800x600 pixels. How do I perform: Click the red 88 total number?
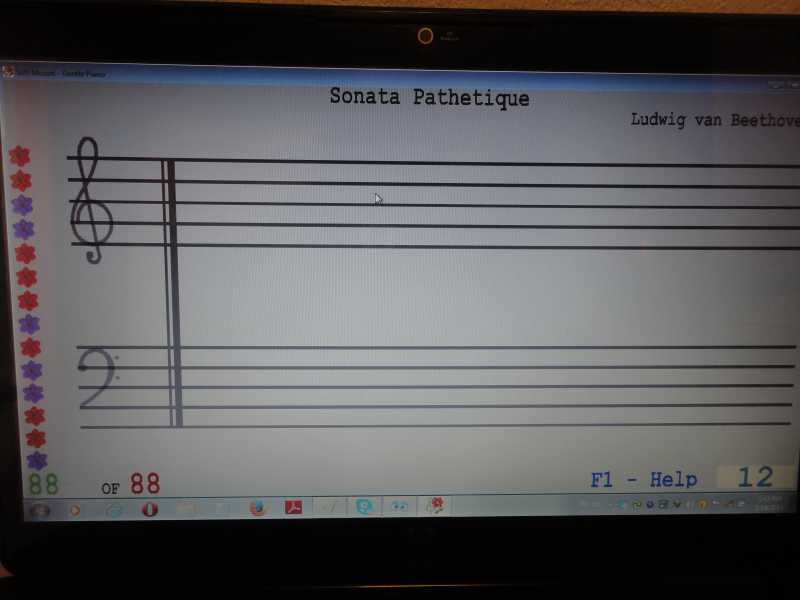[145, 483]
